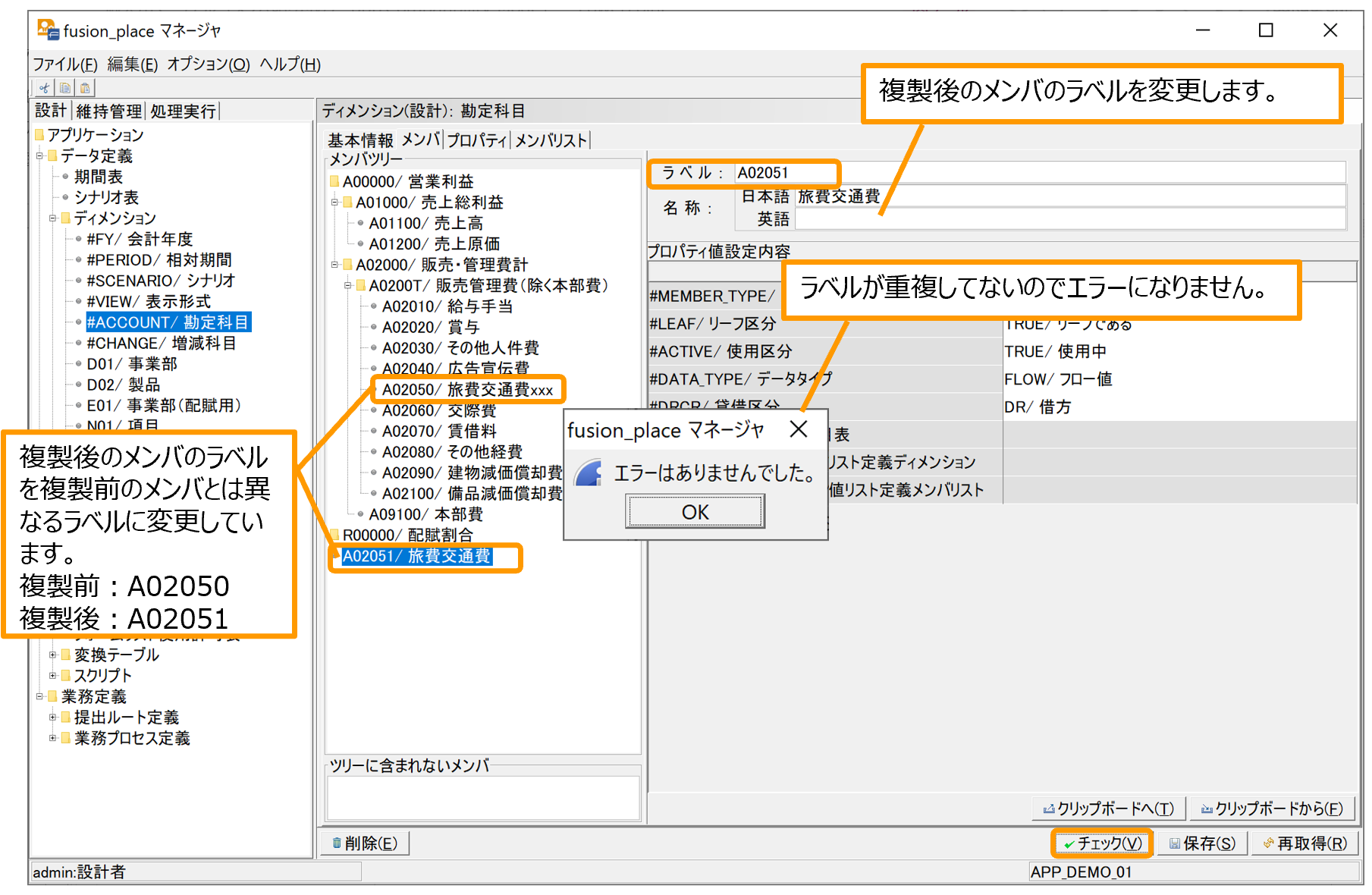1372x895 pixels.
Task: Select the #ACCOUNT/ 勘定科目 dimension
Action: pyautogui.click(x=168, y=322)
